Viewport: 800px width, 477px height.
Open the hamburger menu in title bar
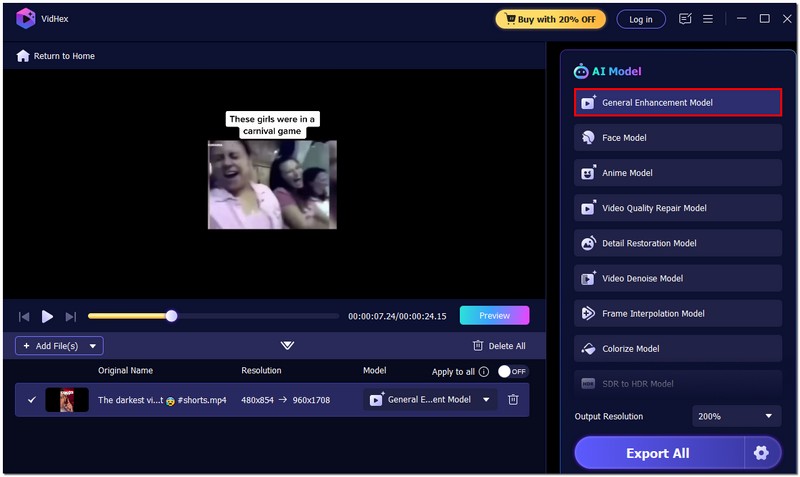click(x=708, y=19)
